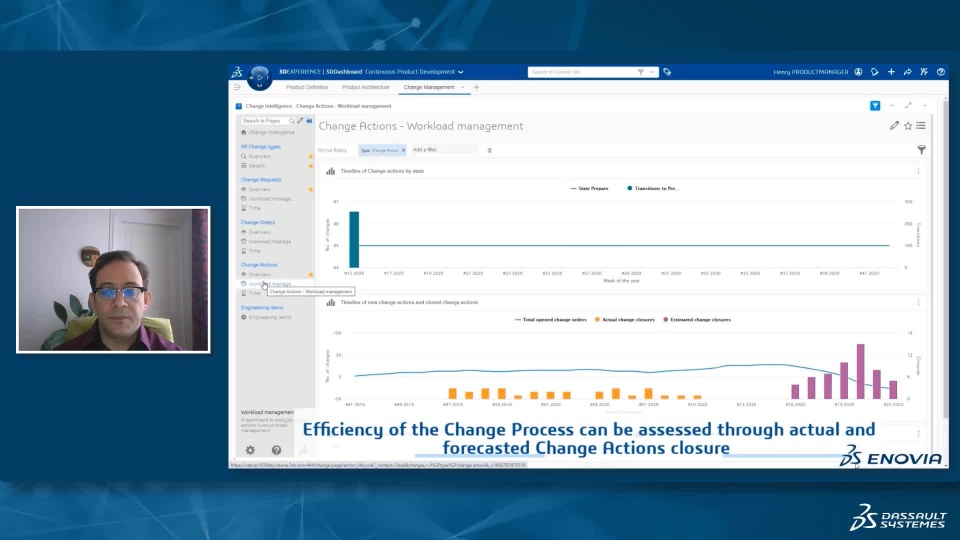Click the teal bar at week #15 2020
The image size is (960, 540).
click(354, 239)
